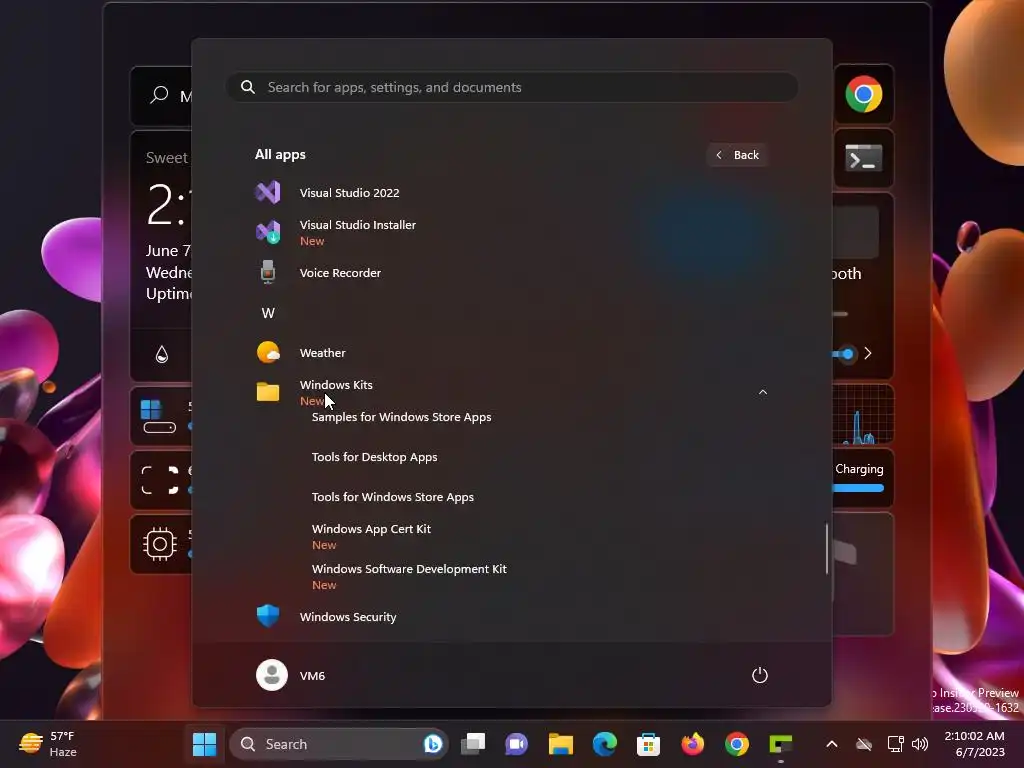Show hidden system tray icons
Image resolution: width=1024 pixels, height=768 pixels.
pos(831,744)
